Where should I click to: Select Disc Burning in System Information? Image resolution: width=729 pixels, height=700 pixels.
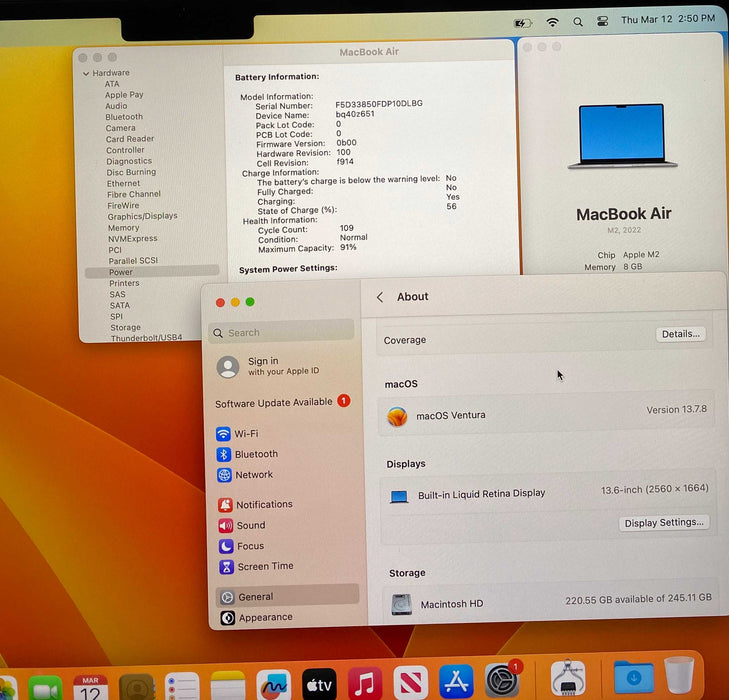[x=131, y=172]
